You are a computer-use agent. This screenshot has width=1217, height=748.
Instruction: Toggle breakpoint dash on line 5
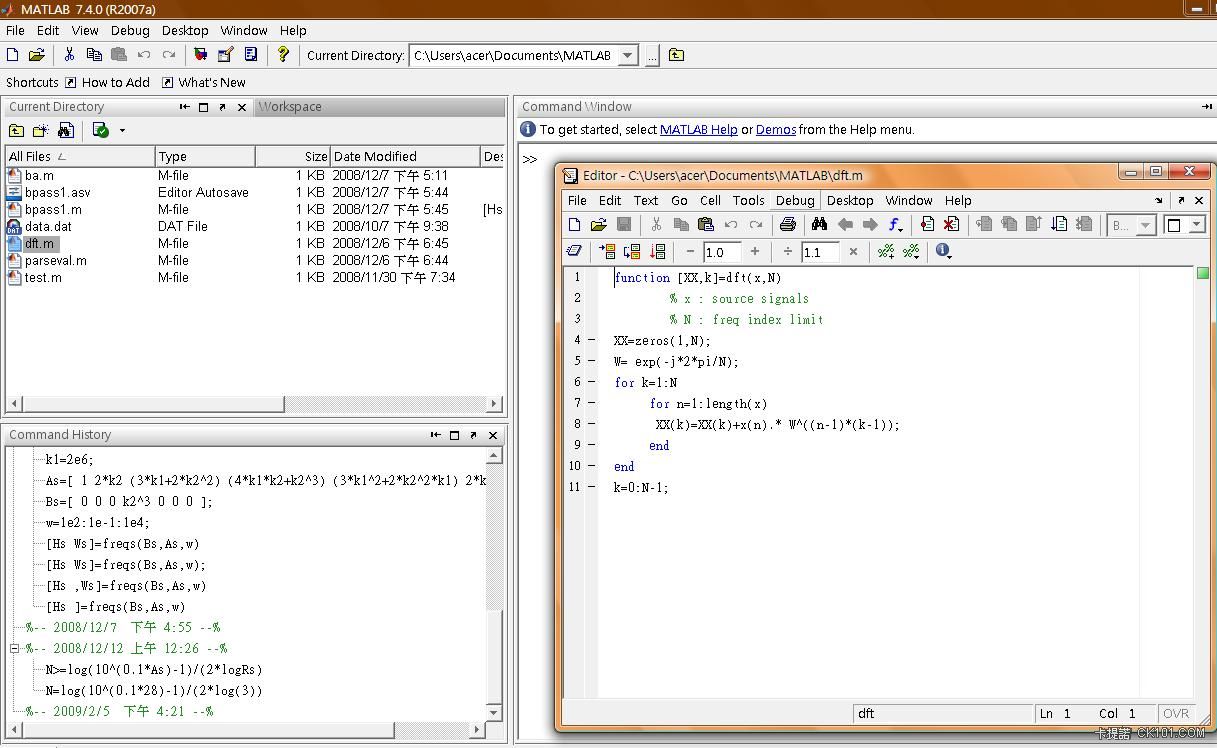pos(591,361)
